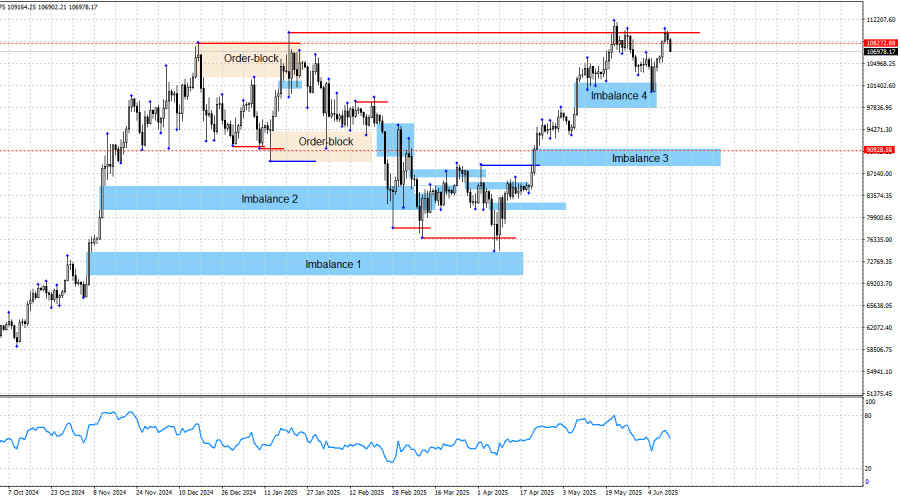Click the 1 Apr 2025 date label

tap(493, 493)
